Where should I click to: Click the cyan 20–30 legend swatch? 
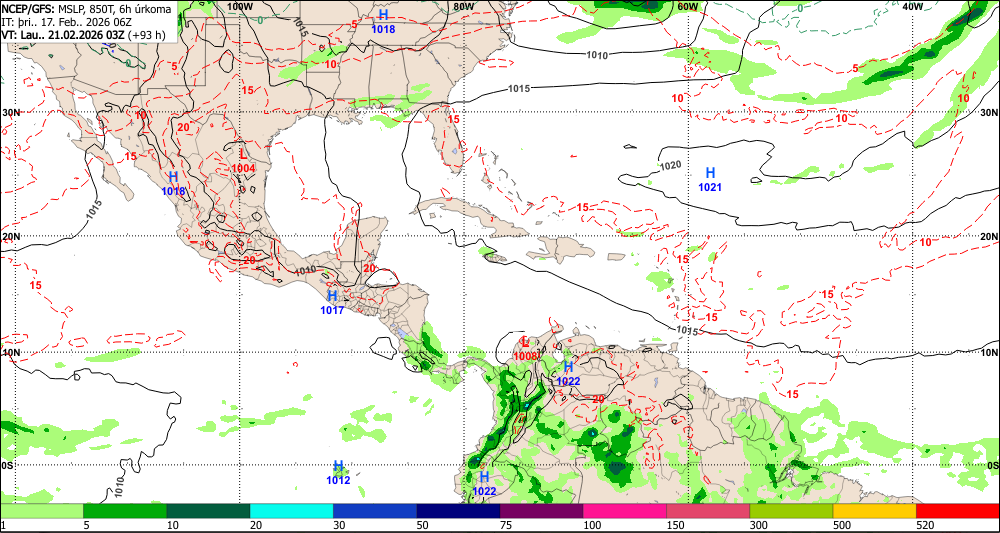point(291,511)
